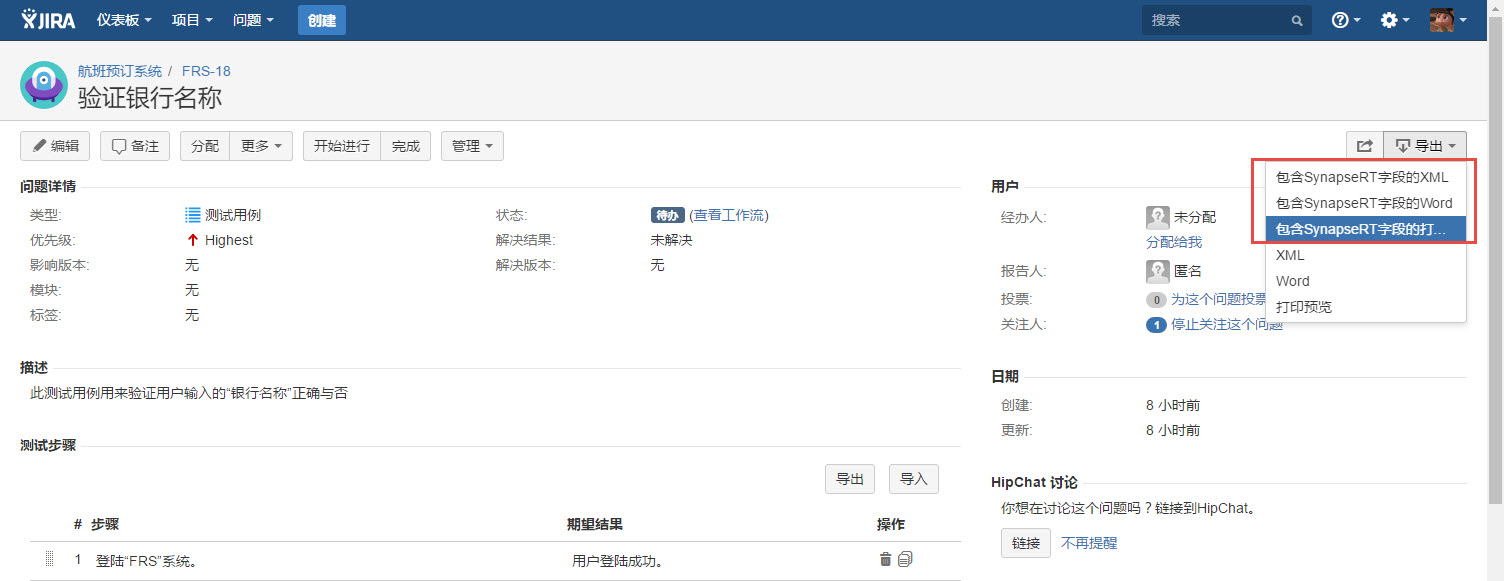Click the drag handle for step 1
The image size is (1504, 581).
tap(49, 559)
